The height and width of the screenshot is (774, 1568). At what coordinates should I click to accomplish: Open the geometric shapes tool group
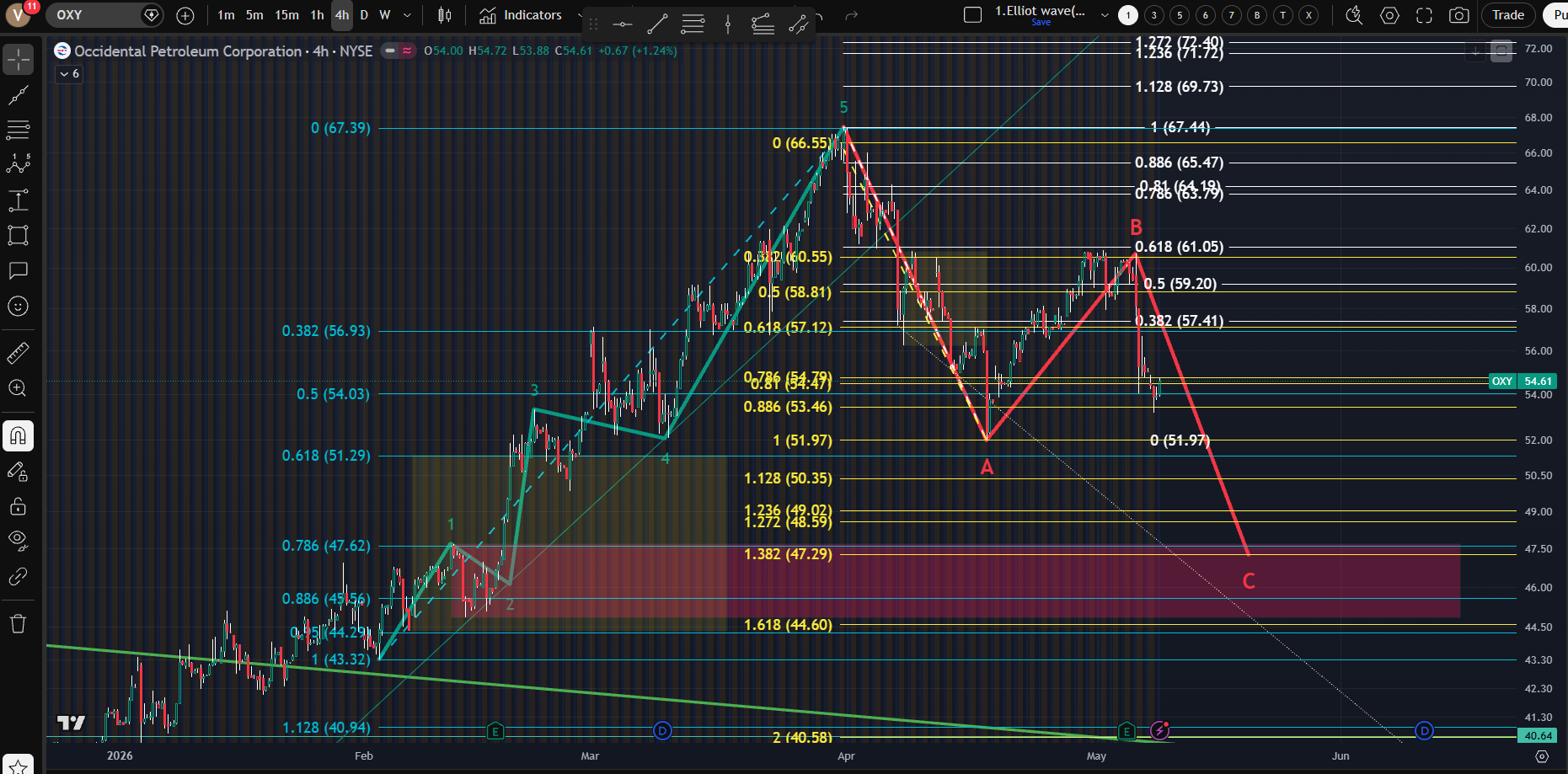point(18,235)
